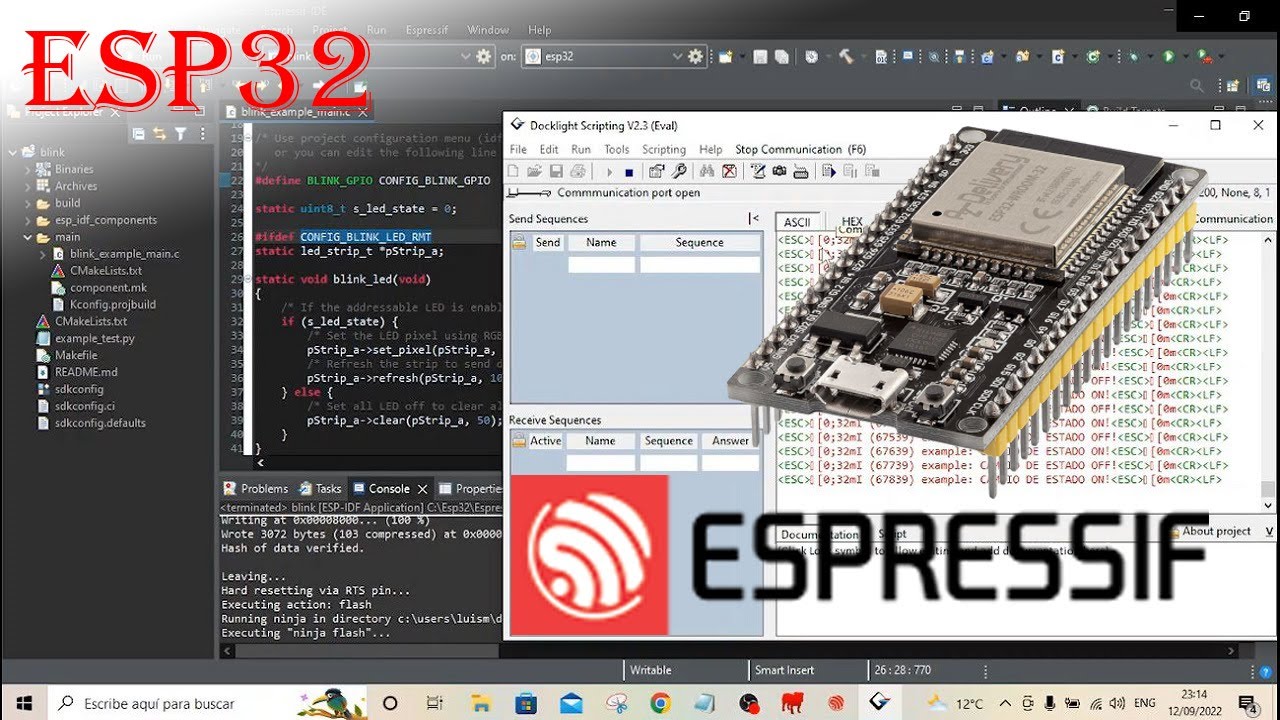Select HEX tab in Docklight
This screenshot has height=720, width=1280.
pos(852,222)
